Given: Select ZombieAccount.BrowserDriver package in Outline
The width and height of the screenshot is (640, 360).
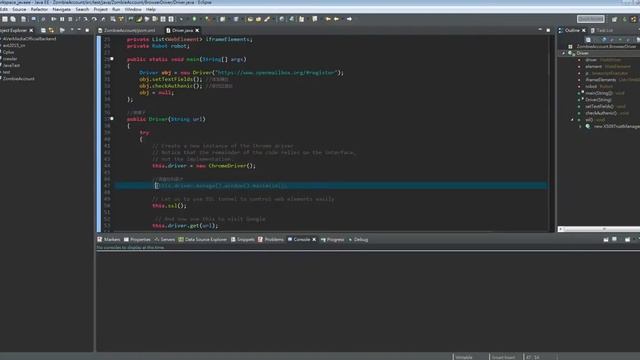Looking at the screenshot, I should click(606, 47).
